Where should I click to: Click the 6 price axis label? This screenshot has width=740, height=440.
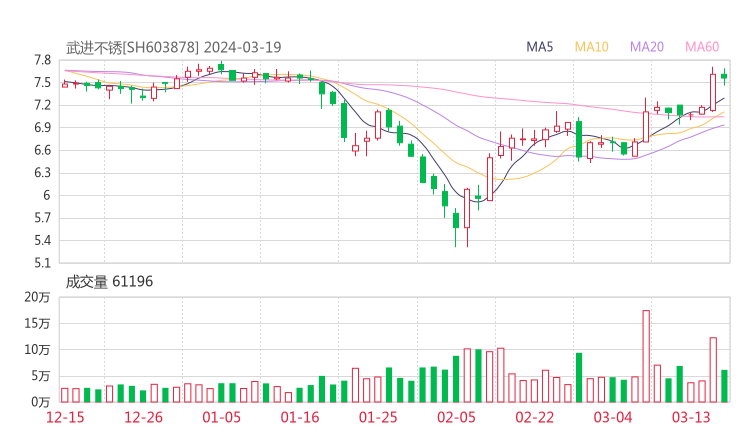click(x=46, y=195)
